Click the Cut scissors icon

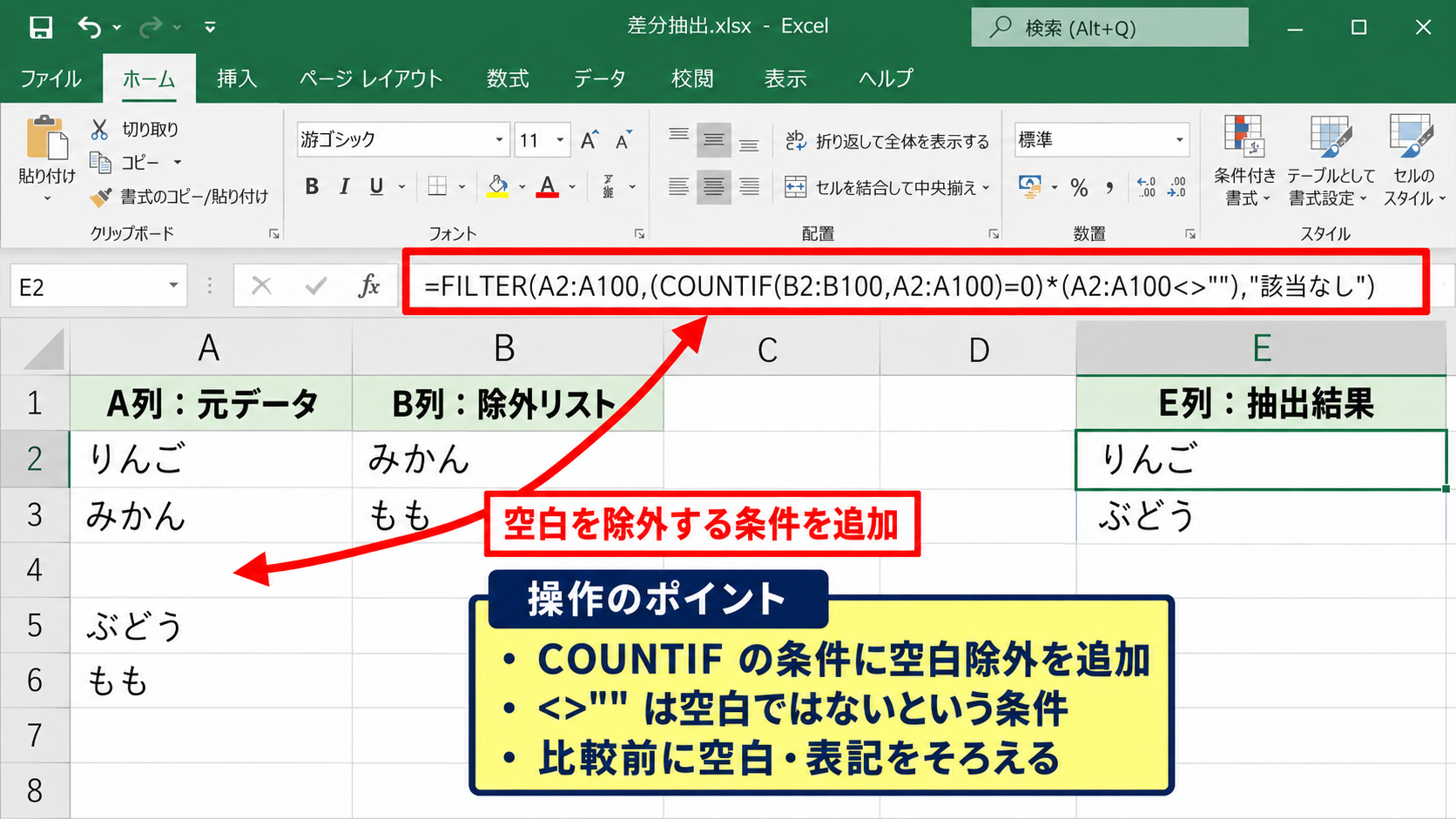click(x=99, y=130)
